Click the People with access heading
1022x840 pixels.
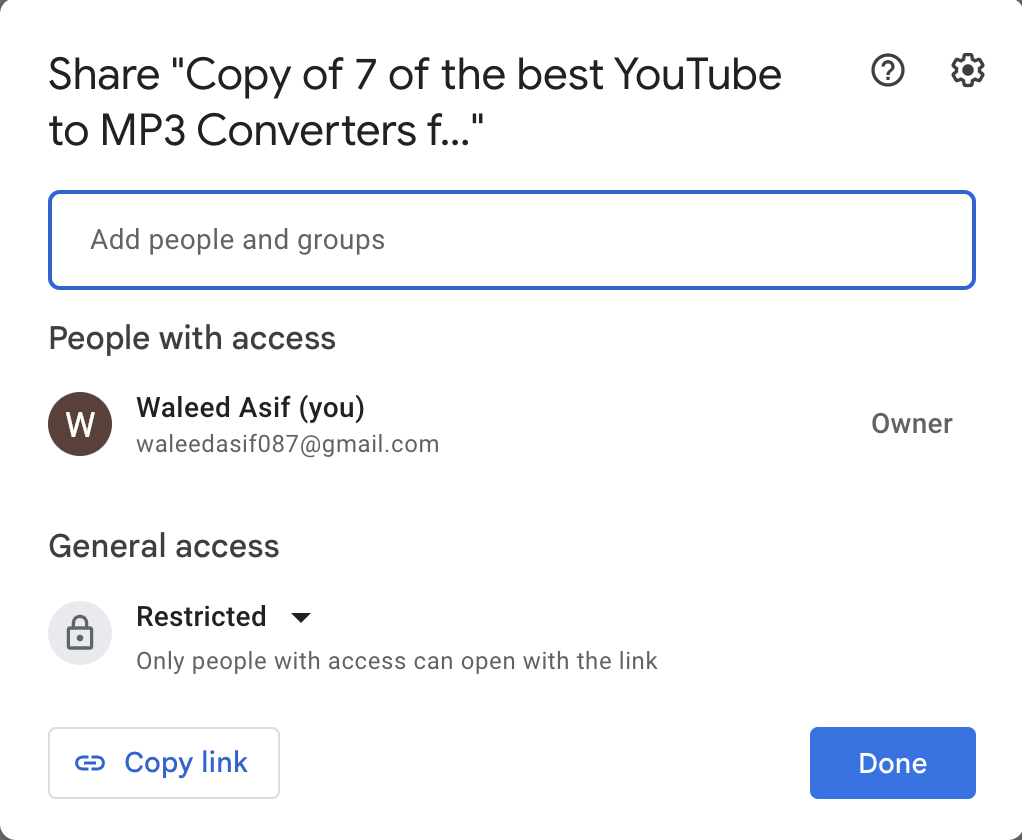click(192, 338)
